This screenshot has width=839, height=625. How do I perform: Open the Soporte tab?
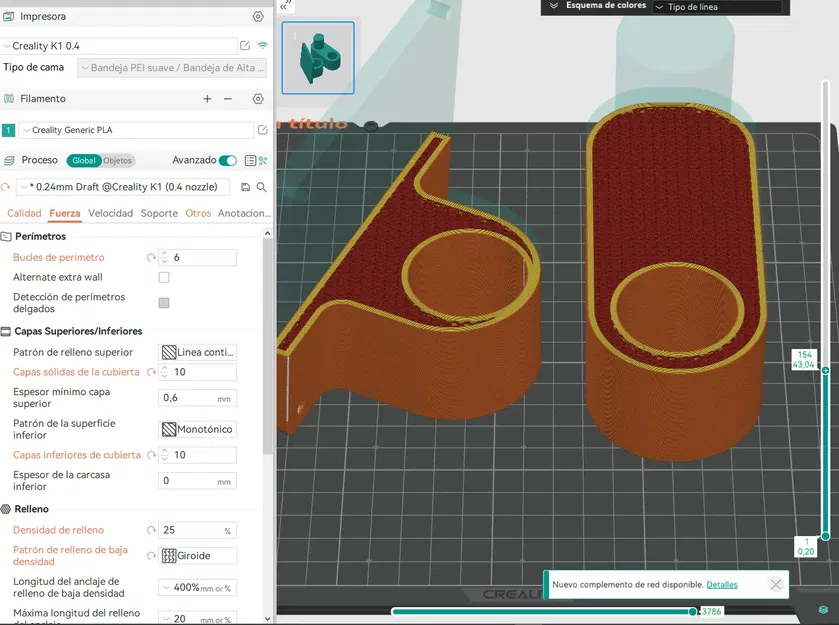[159, 213]
